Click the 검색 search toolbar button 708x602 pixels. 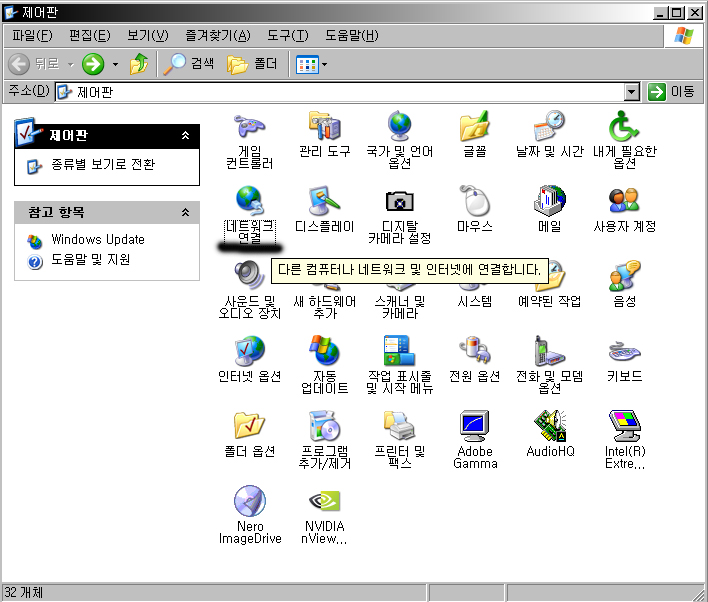(x=188, y=64)
